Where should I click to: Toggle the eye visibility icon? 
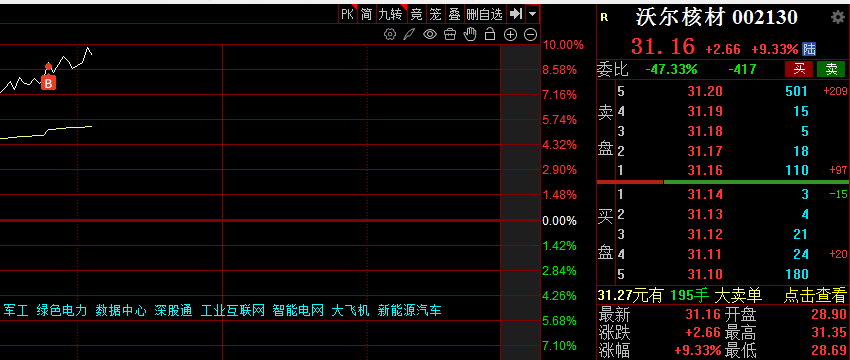[x=430, y=35]
